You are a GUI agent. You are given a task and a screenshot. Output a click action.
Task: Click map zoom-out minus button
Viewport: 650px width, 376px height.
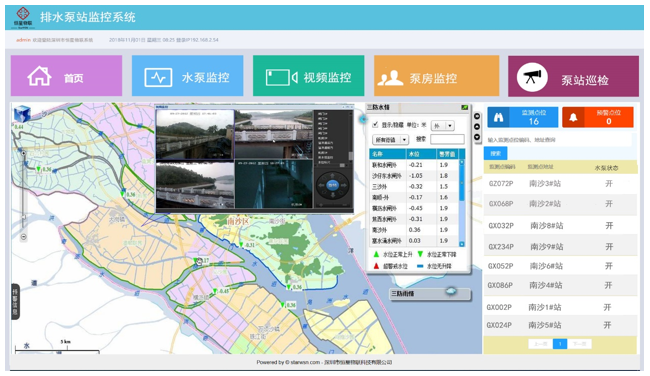pos(24,237)
